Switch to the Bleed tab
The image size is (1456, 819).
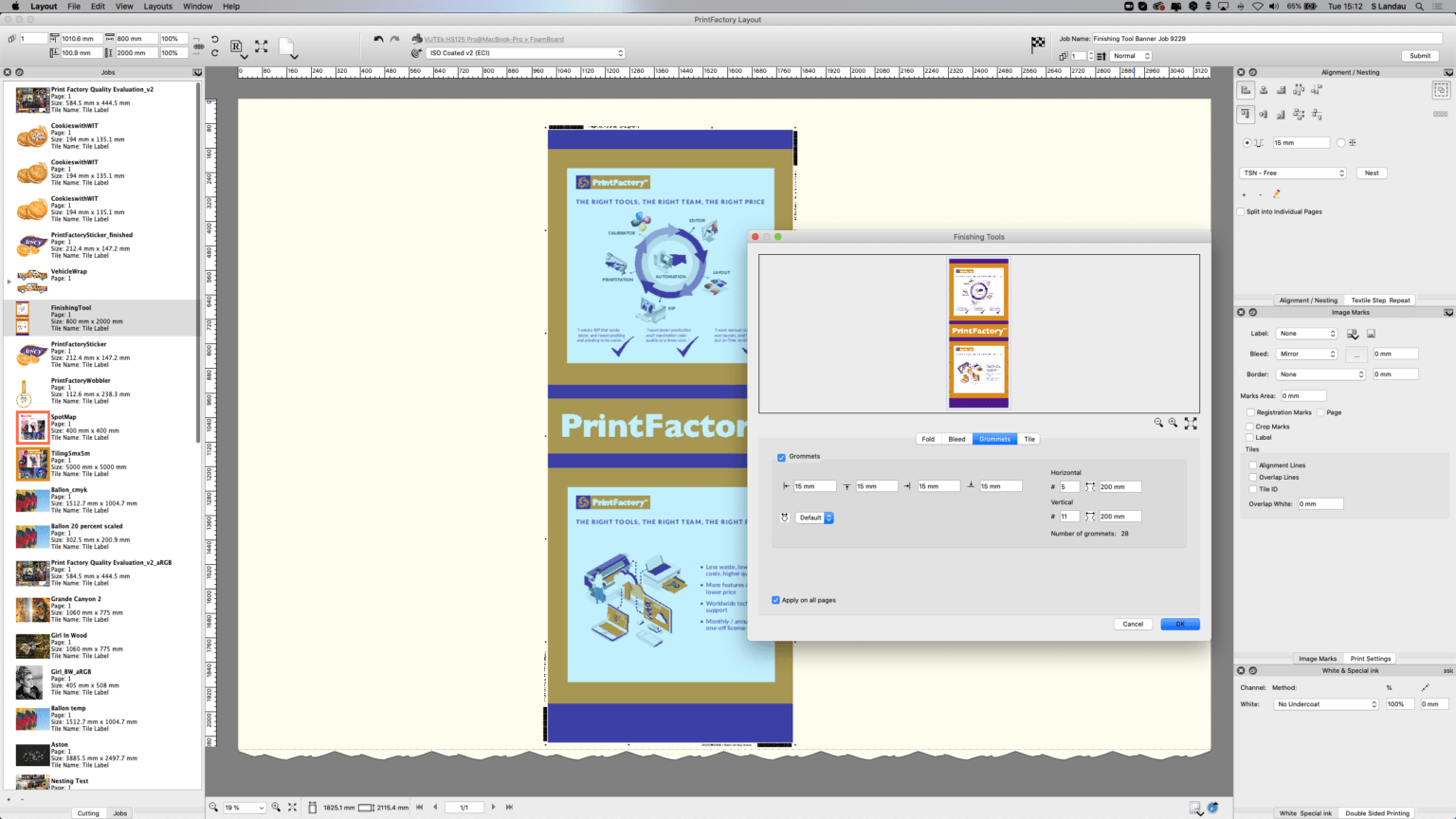(957, 439)
